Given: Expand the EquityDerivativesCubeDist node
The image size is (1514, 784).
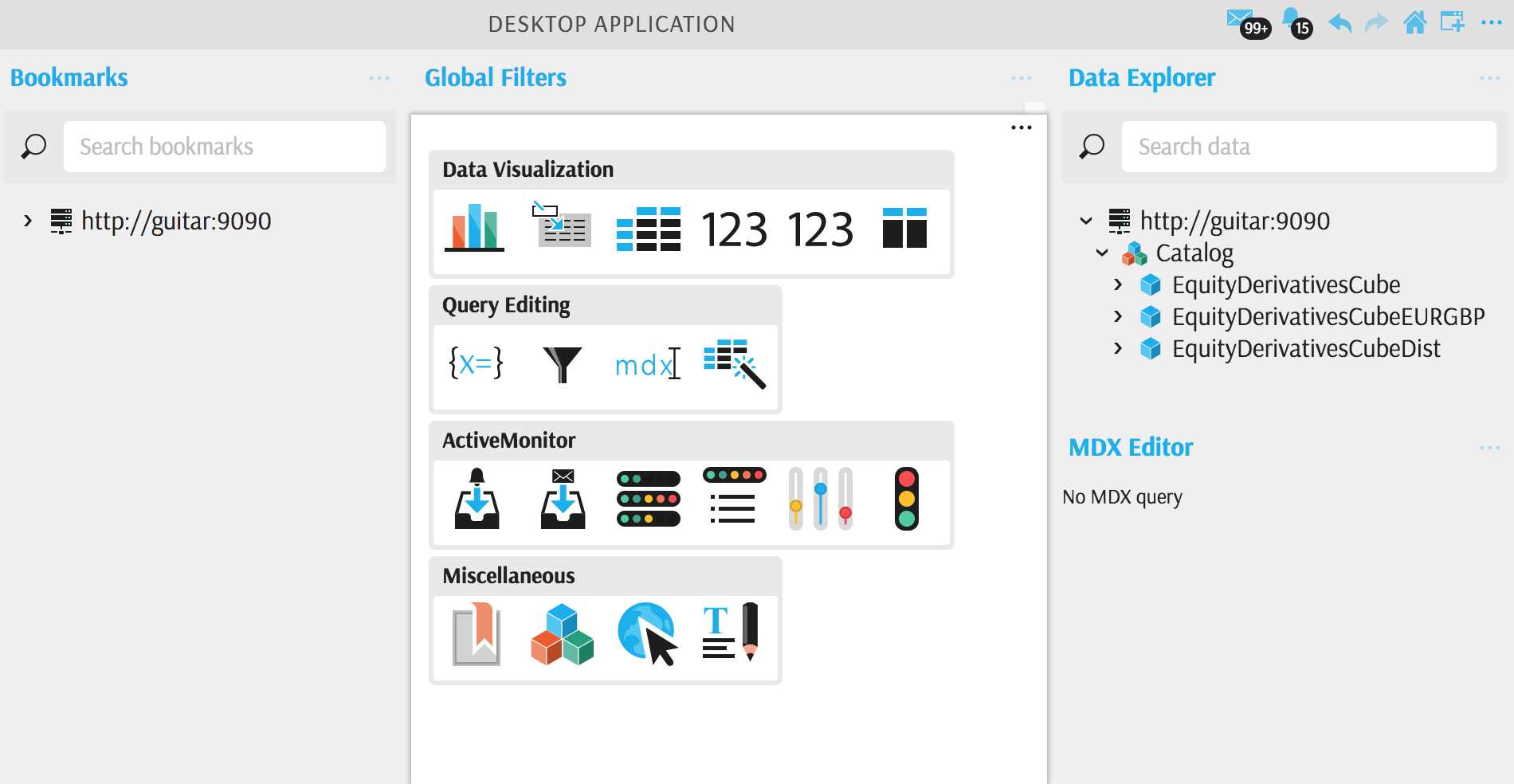Looking at the screenshot, I should (1118, 348).
